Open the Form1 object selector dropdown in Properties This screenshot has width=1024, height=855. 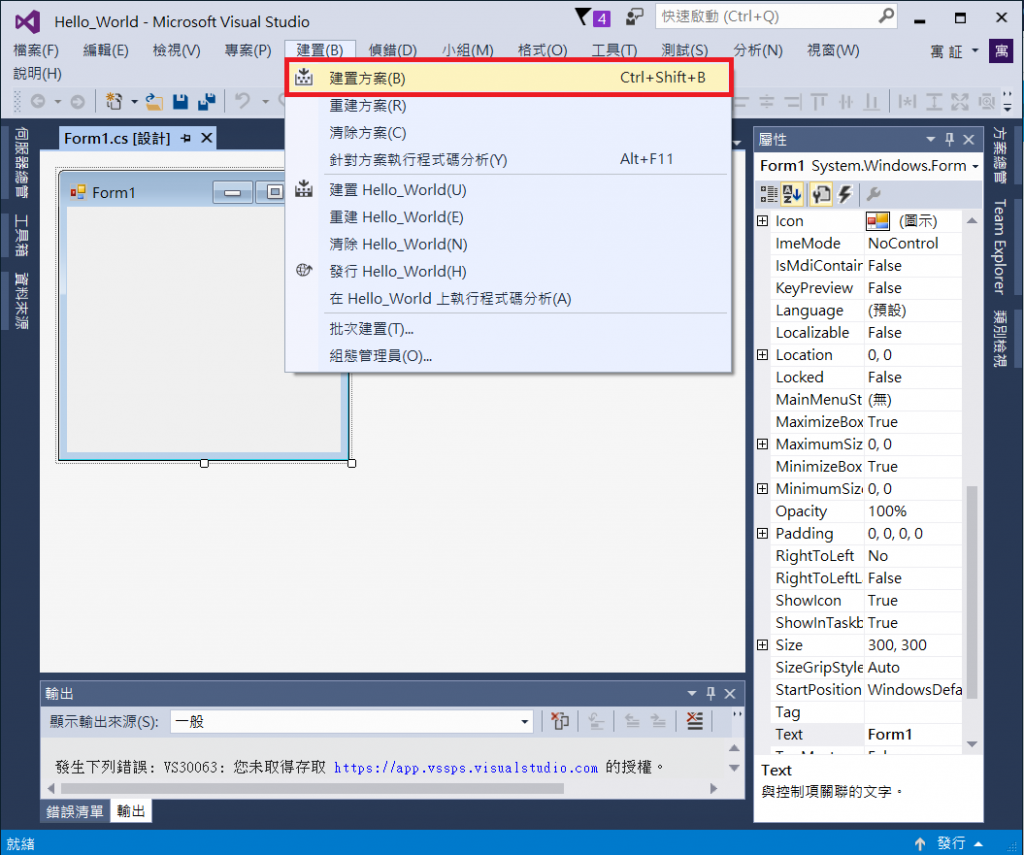pyautogui.click(x=975, y=167)
